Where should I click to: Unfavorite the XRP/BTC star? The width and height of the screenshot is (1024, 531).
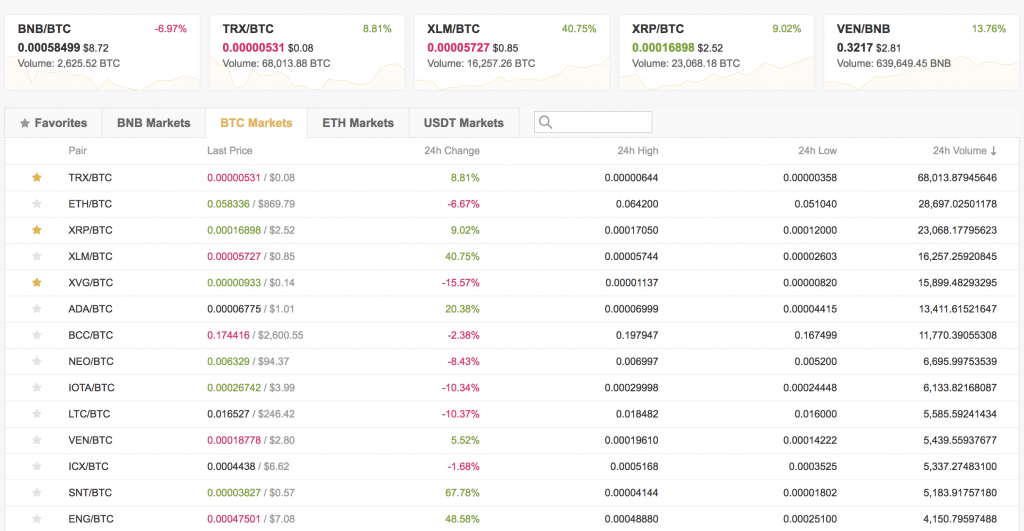click(x=37, y=230)
